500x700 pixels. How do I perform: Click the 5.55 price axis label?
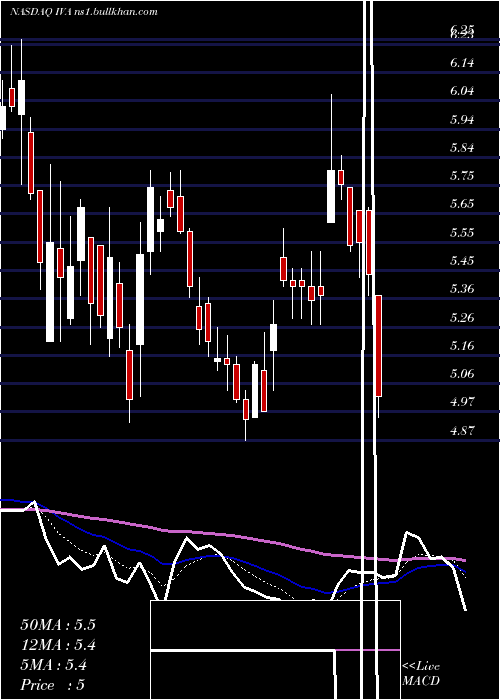[x=462, y=232]
